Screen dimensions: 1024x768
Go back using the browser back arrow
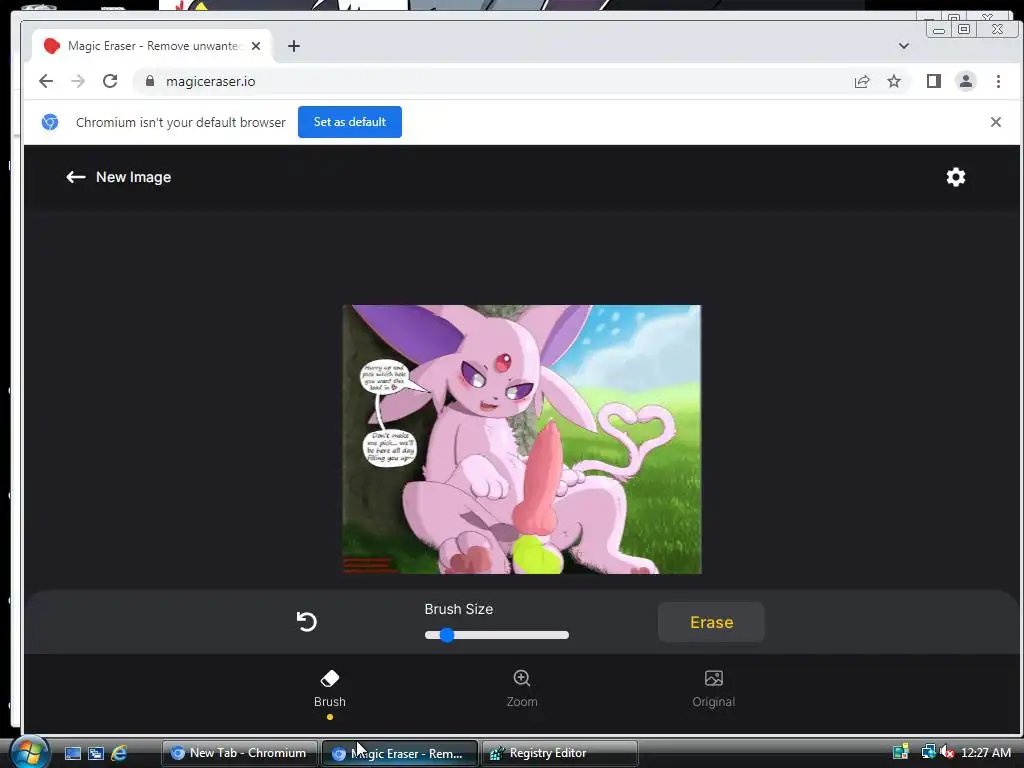46,81
